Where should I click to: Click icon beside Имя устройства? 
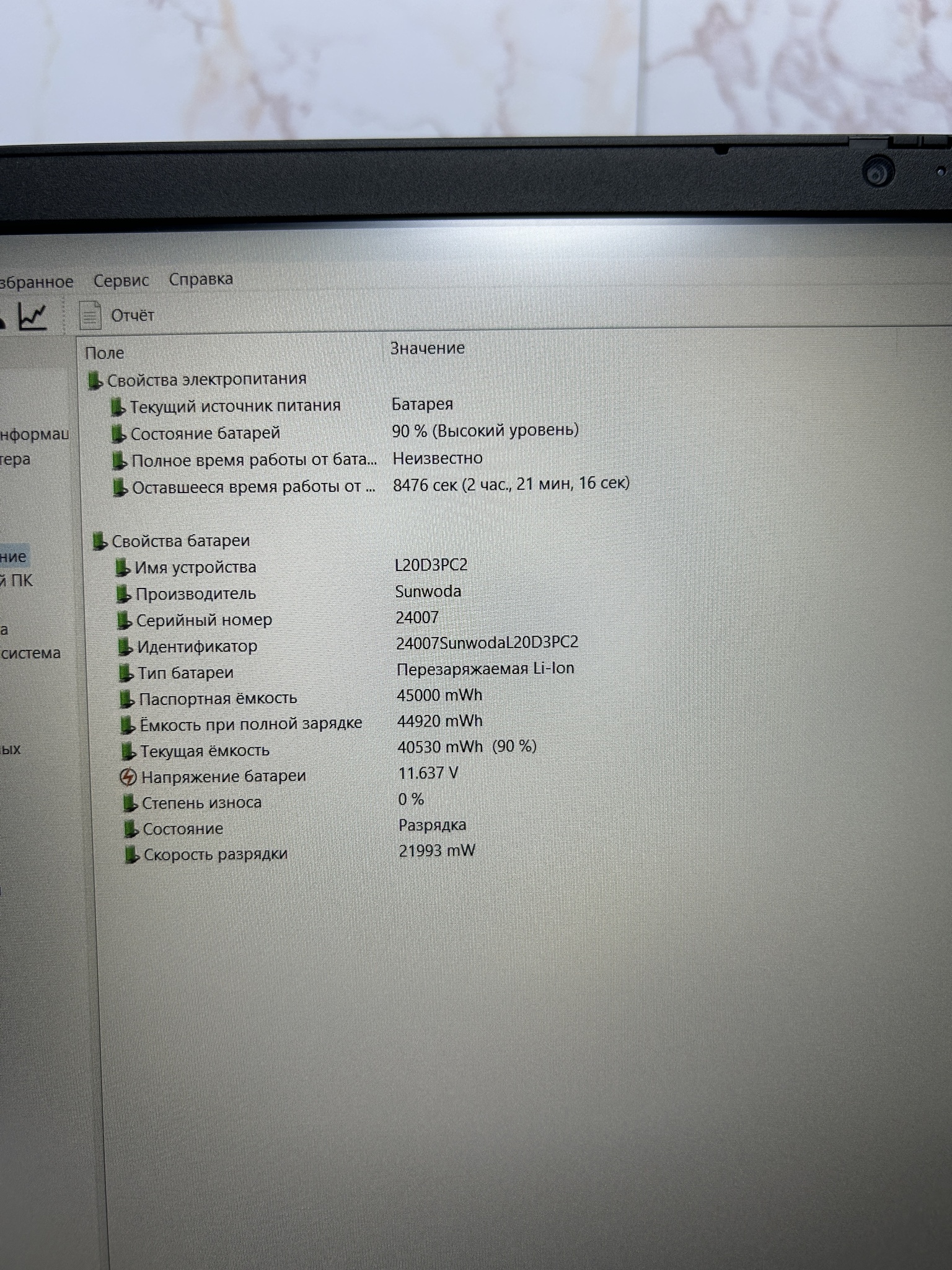[123, 567]
